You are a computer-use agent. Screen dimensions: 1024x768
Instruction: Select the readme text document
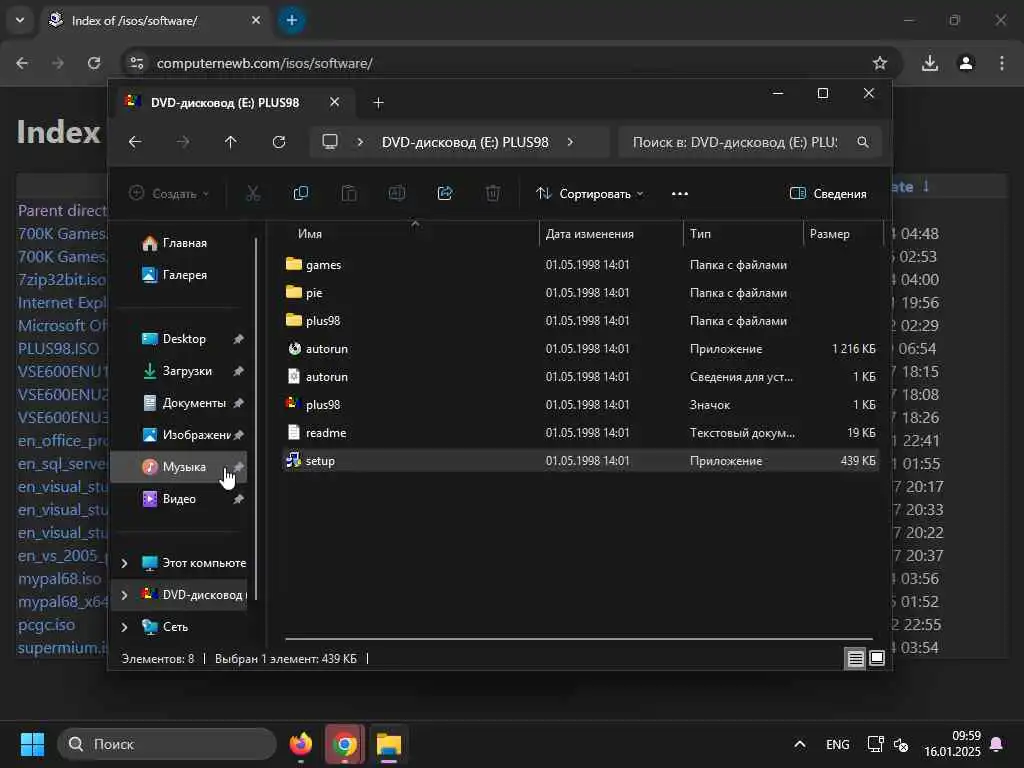pyautogui.click(x=580, y=433)
